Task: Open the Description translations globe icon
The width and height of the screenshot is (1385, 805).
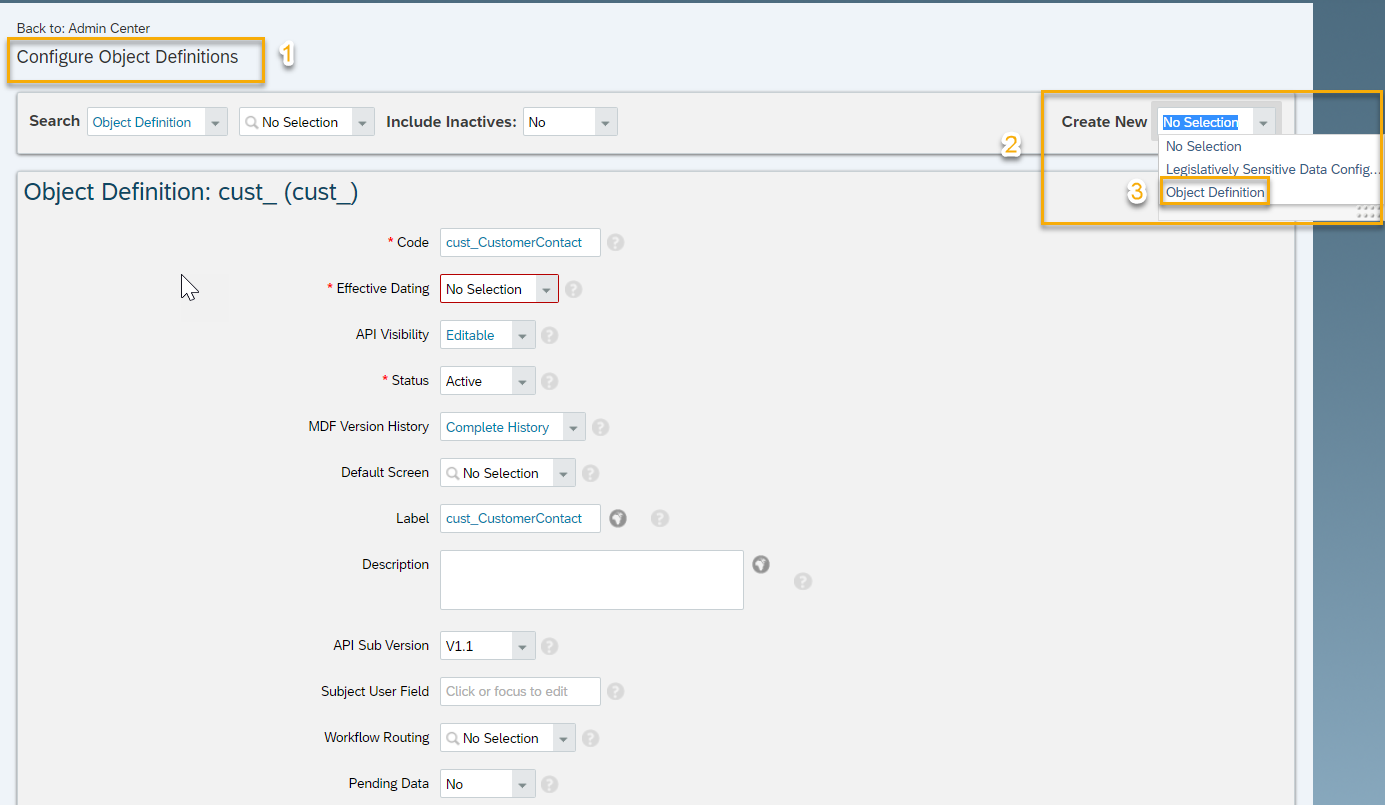Action: 762,564
